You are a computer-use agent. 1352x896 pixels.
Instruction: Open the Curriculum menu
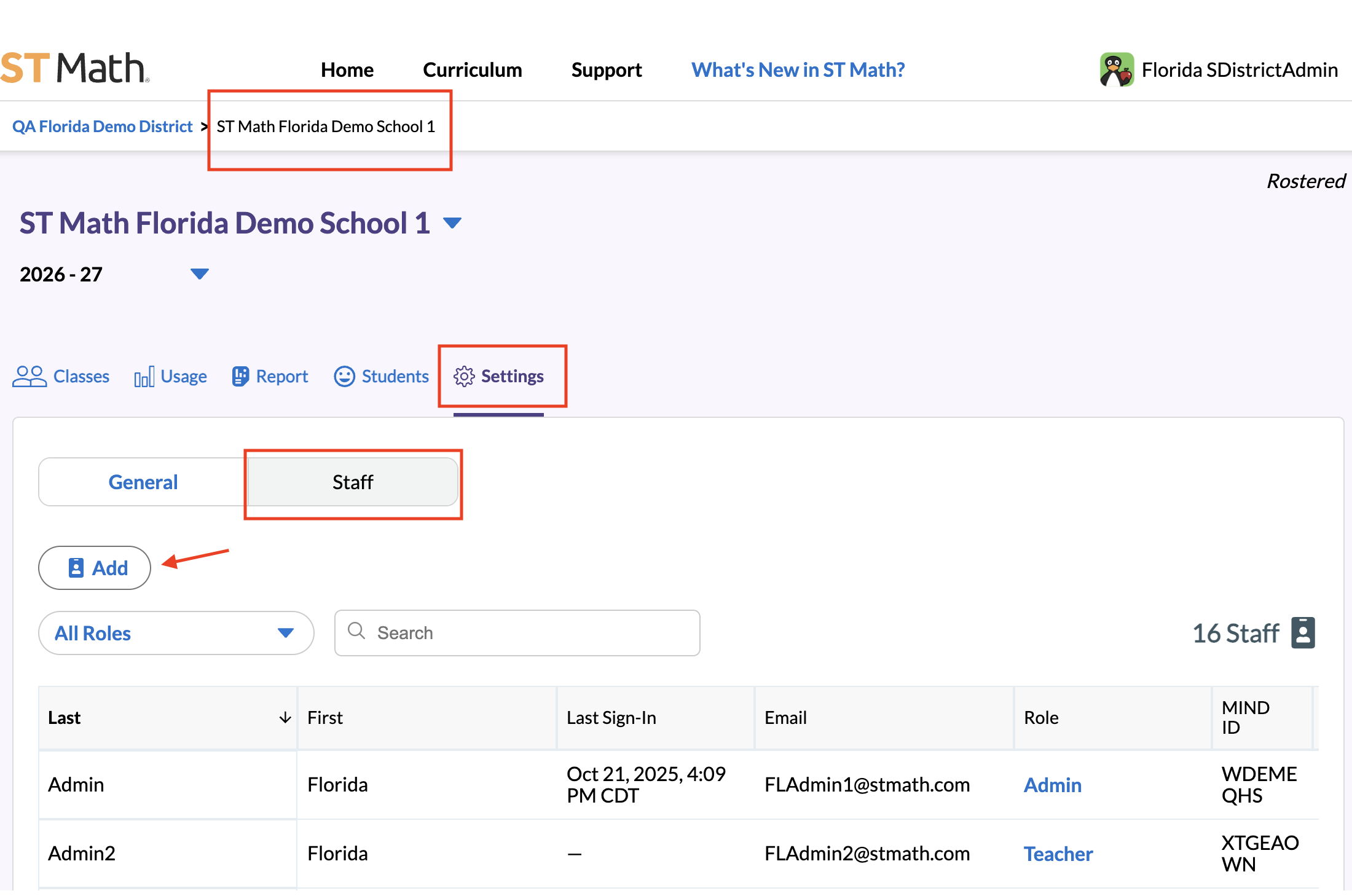(472, 70)
